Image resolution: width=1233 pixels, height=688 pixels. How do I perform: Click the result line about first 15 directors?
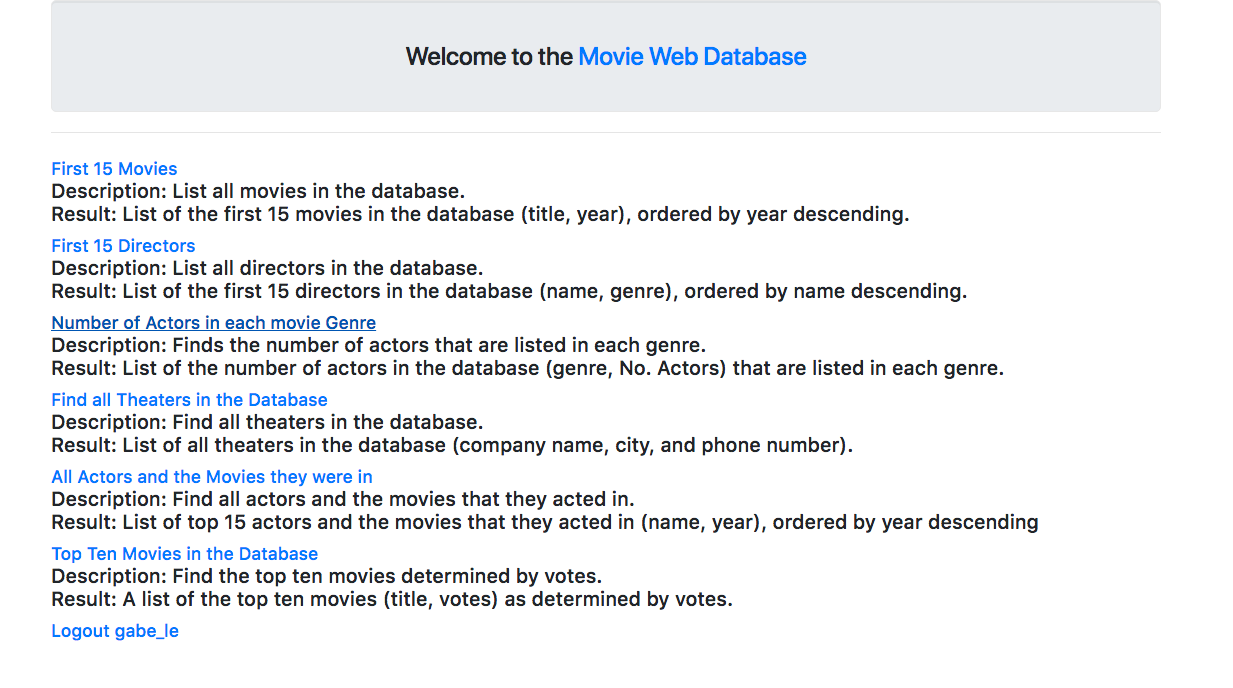[x=509, y=291]
